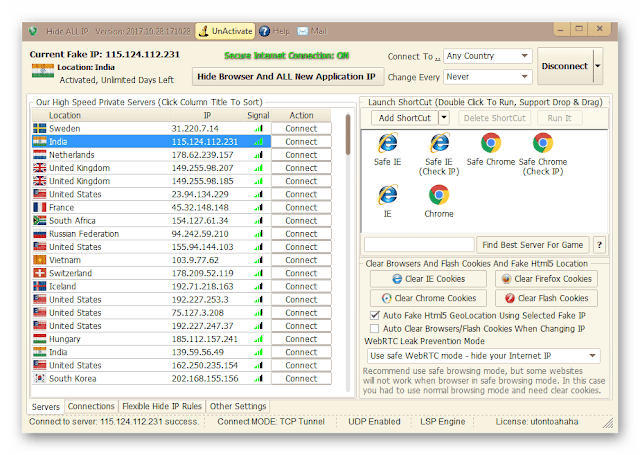This screenshot has width=640, height=455.
Task: Sort servers by Location column
Action: click(x=101, y=115)
